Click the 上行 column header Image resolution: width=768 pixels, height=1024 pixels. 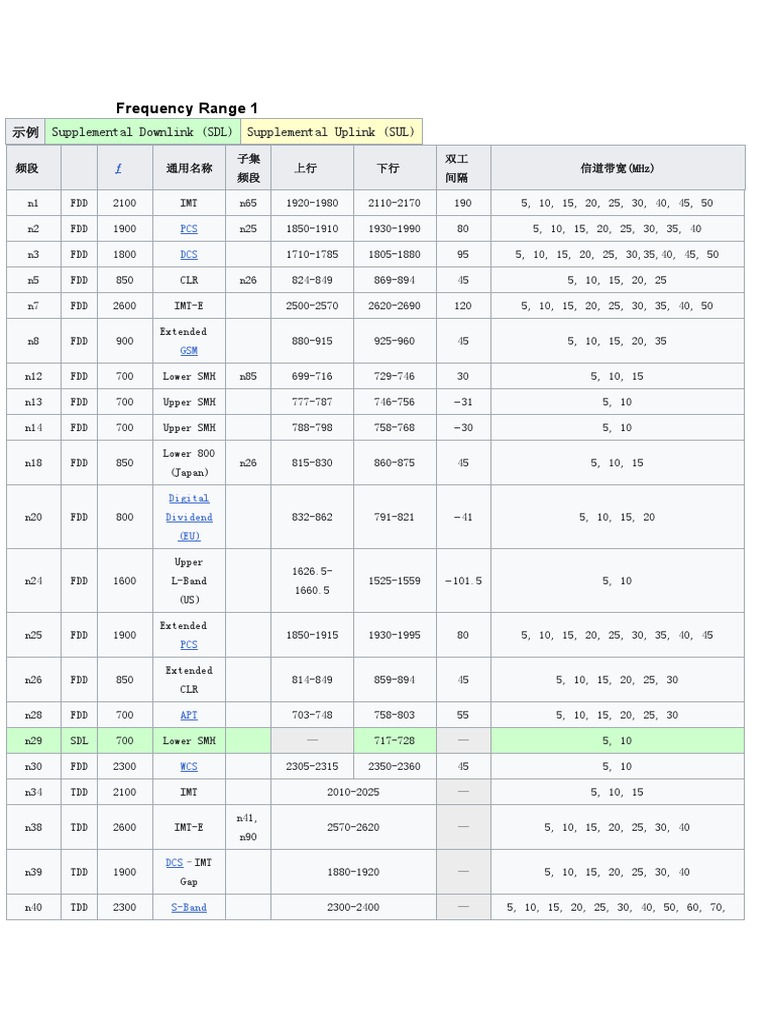[x=306, y=168]
